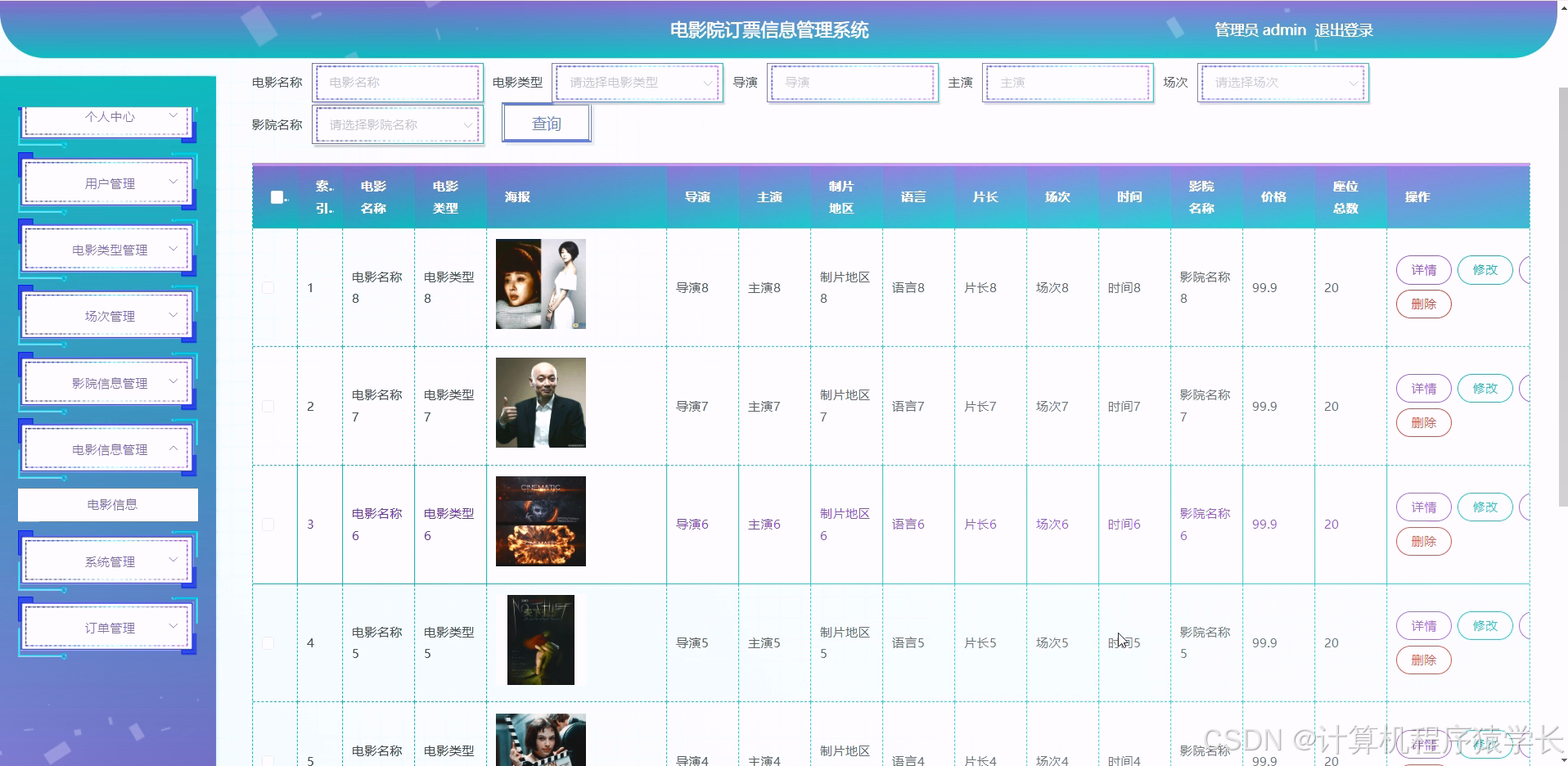Open the poster thumbnail of 电影名称4 row
Image resolution: width=1568 pixels, height=766 pixels.
pos(541,740)
